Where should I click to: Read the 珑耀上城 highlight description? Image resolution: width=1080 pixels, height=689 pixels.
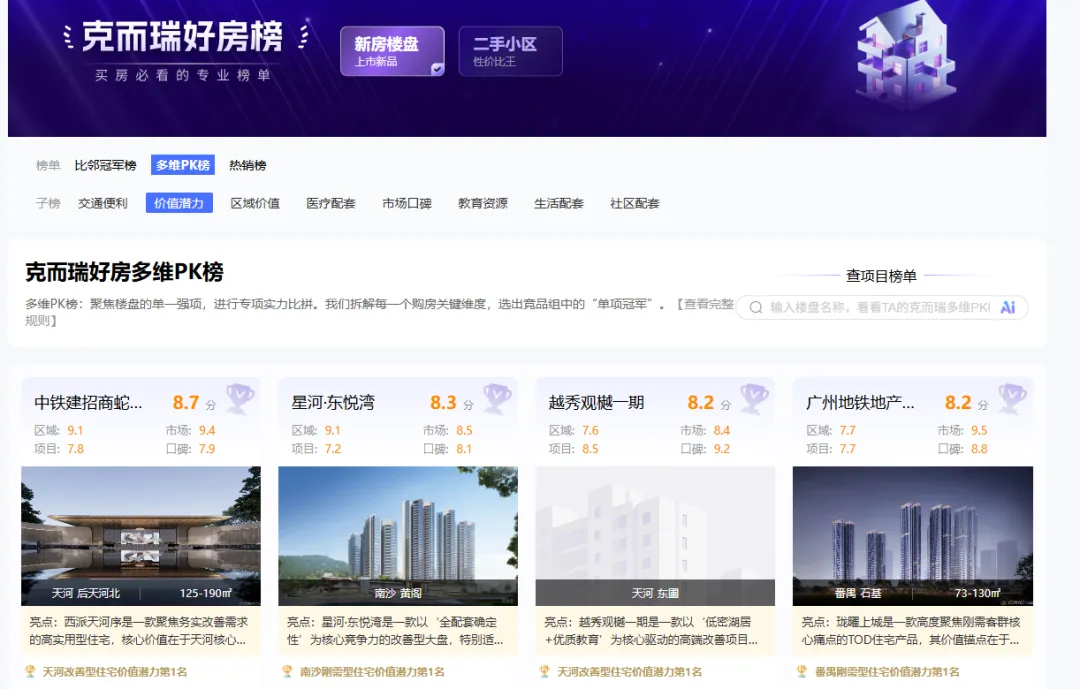(x=913, y=630)
